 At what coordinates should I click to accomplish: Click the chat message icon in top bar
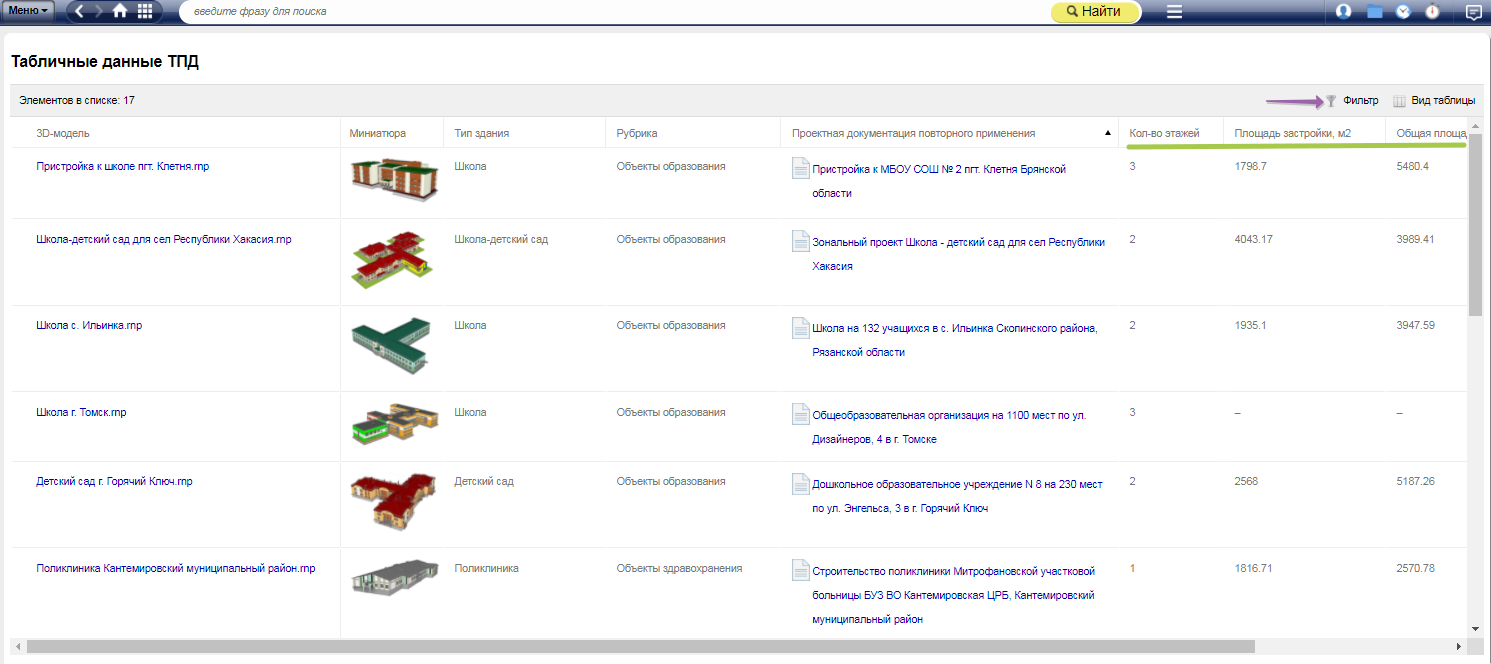pyautogui.click(x=1473, y=12)
